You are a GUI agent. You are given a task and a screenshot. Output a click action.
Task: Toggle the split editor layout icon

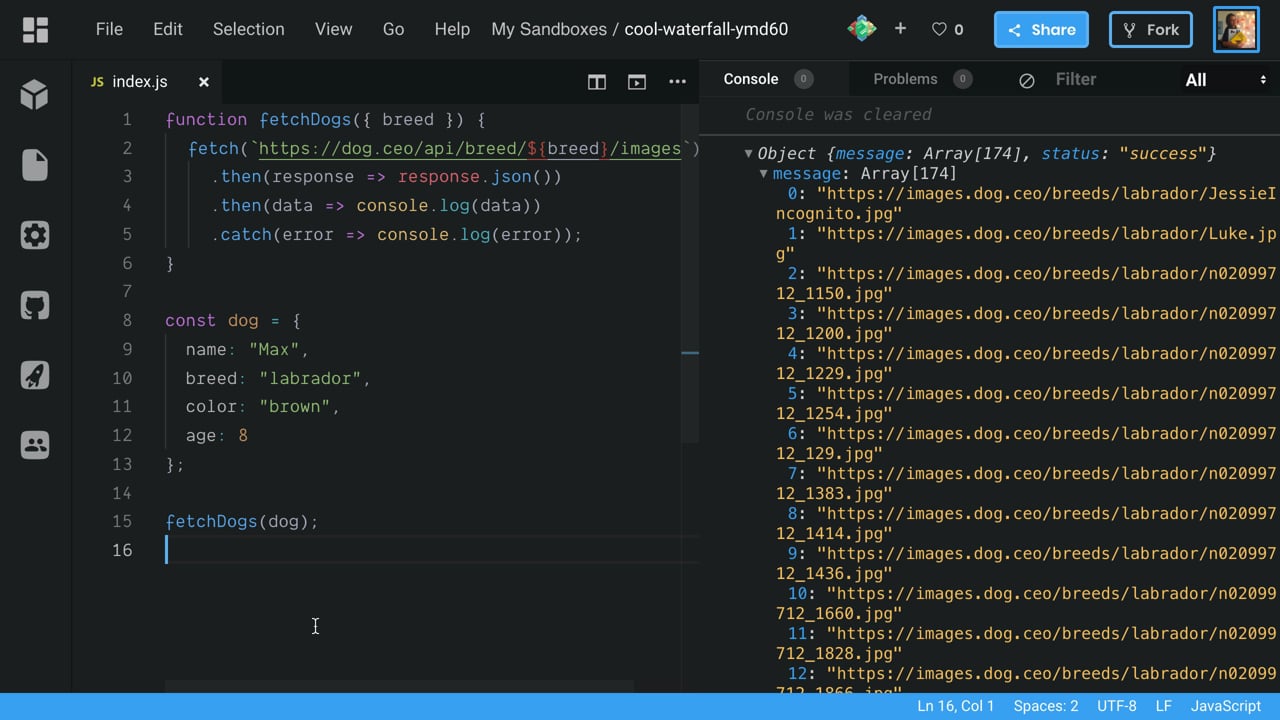(x=597, y=82)
